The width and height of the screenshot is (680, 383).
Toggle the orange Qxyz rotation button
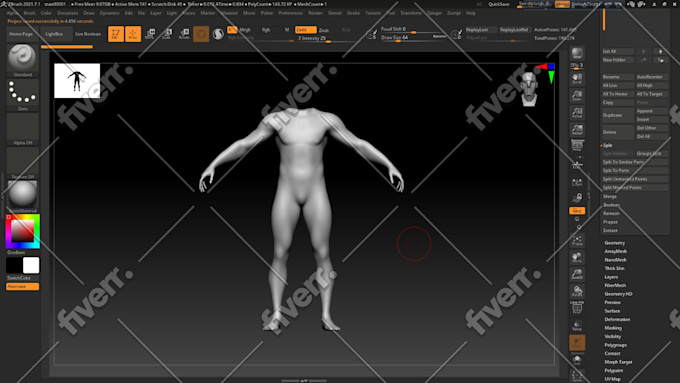(577, 210)
